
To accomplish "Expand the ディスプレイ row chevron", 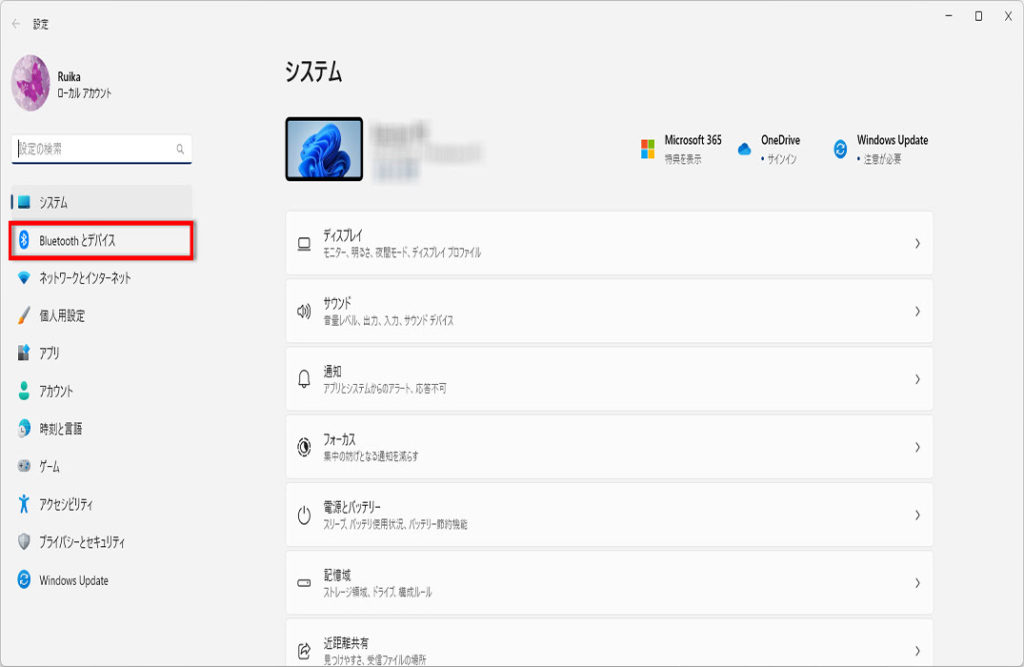I will tap(916, 243).
